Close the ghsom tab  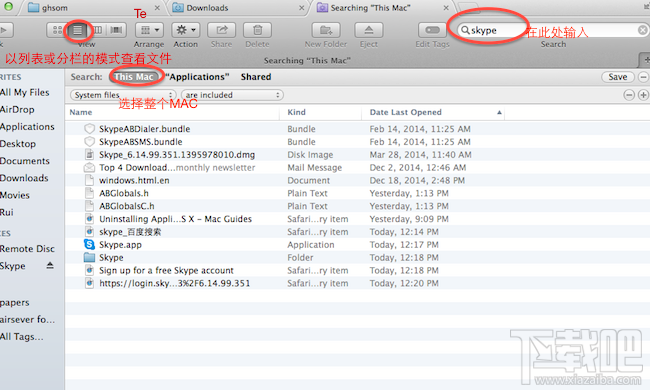[x=157, y=8]
